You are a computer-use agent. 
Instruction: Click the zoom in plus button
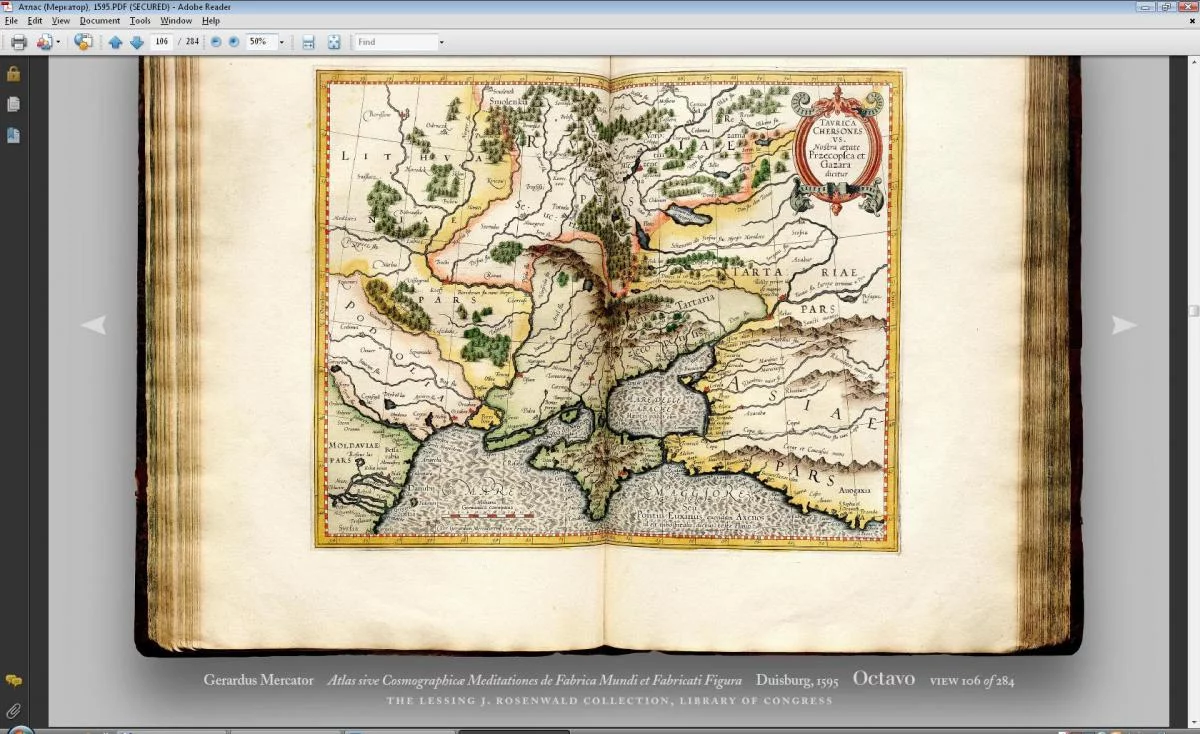pyautogui.click(x=234, y=42)
